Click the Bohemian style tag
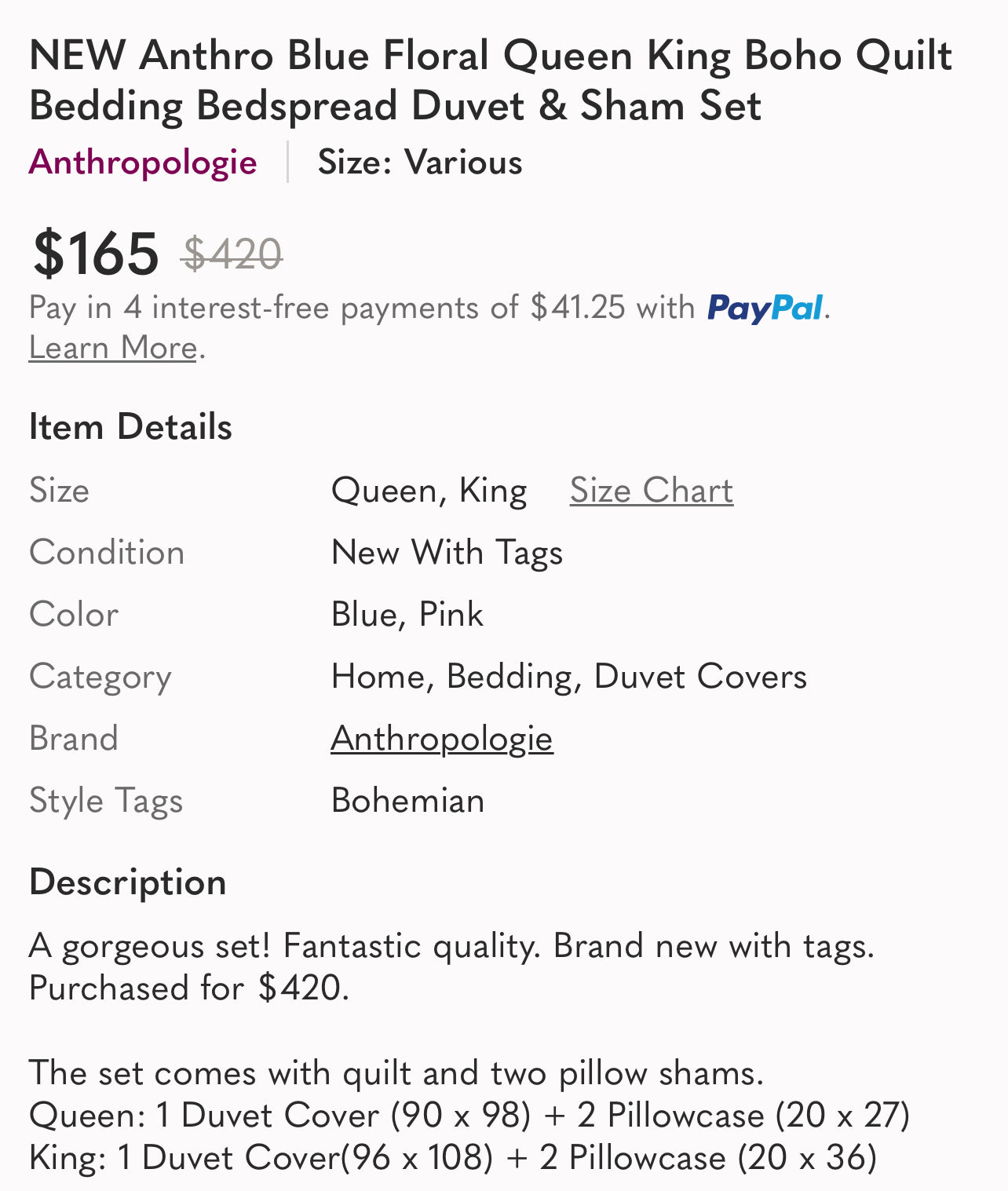The height and width of the screenshot is (1191, 1008). (x=407, y=801)
